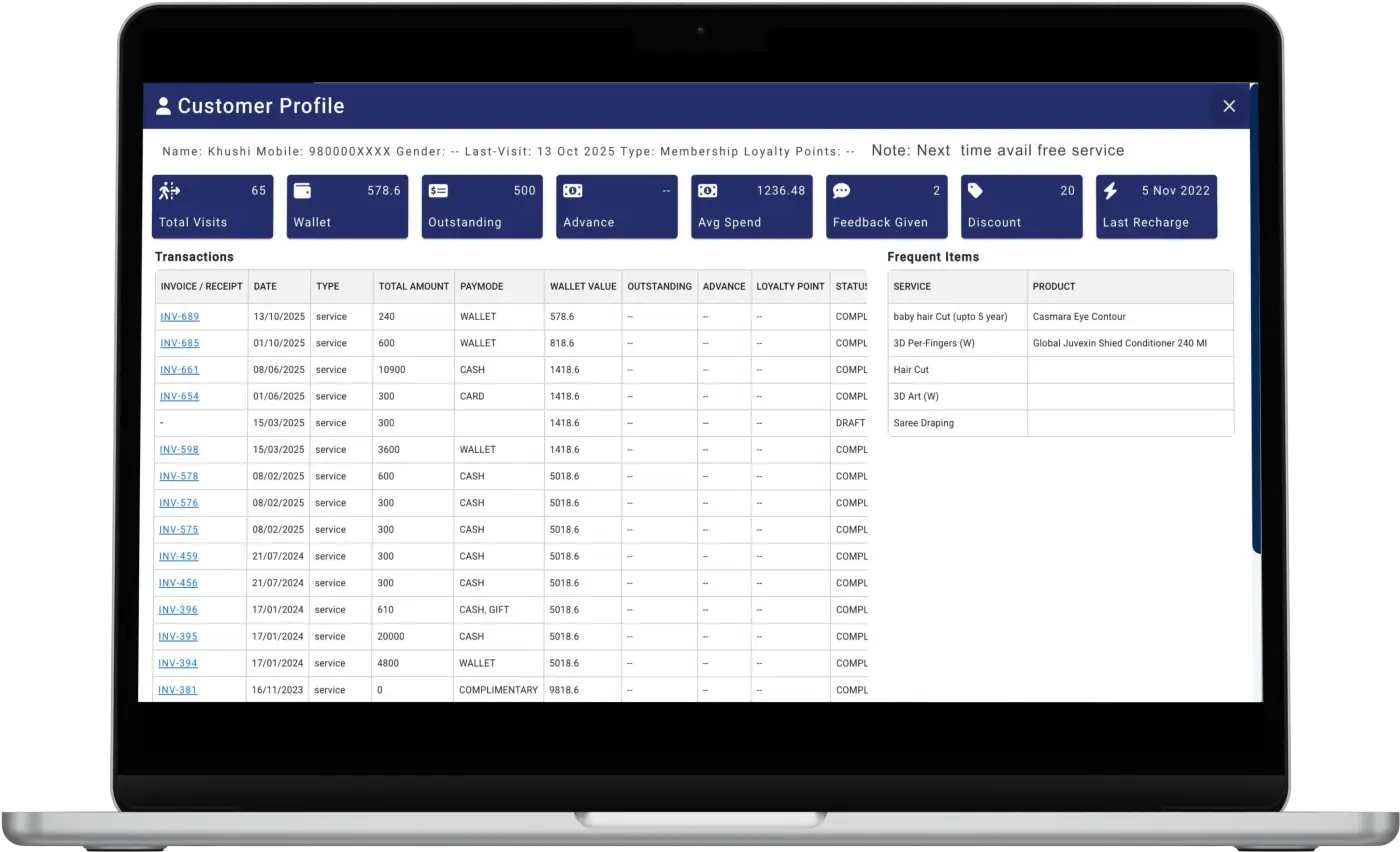Click the user icon beside Customer Profile
1400x852 pixels.
pos(164,106)
